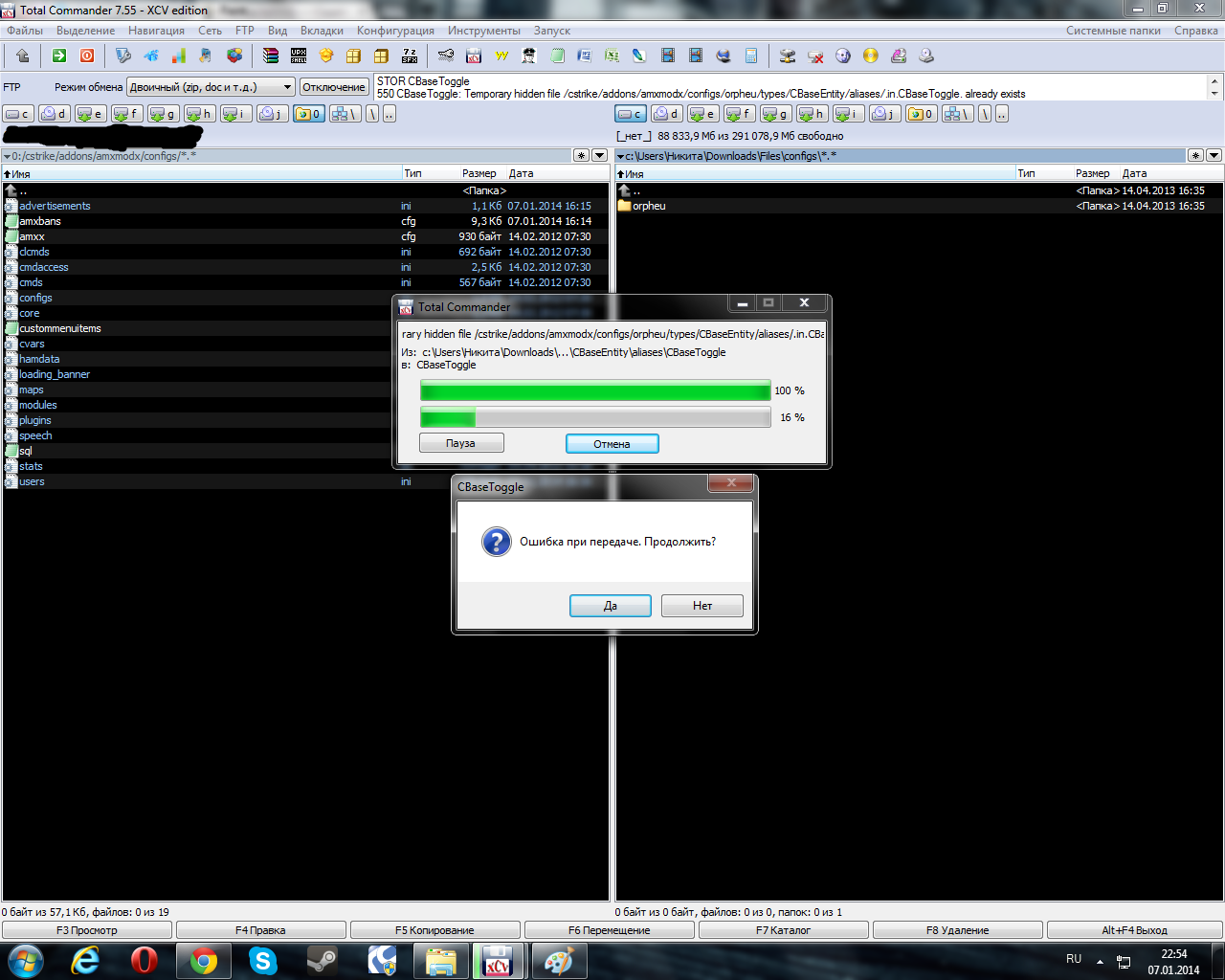Viewport: 1225px width, 980px height.
Task: Open left panel favorites star button
Action: coord(581,155)
